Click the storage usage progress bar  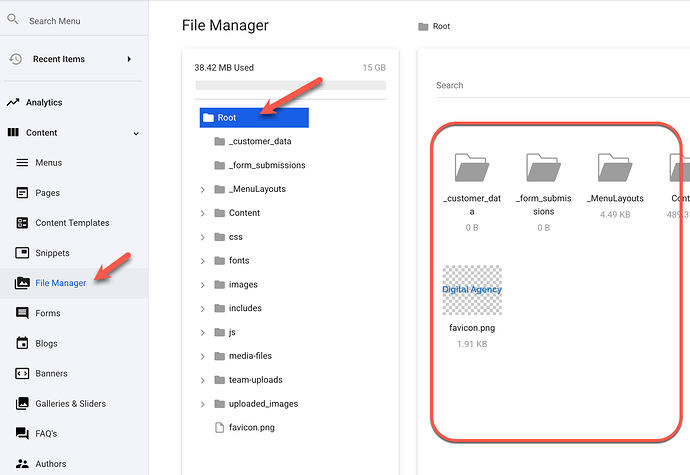click(x=290, y=85)
